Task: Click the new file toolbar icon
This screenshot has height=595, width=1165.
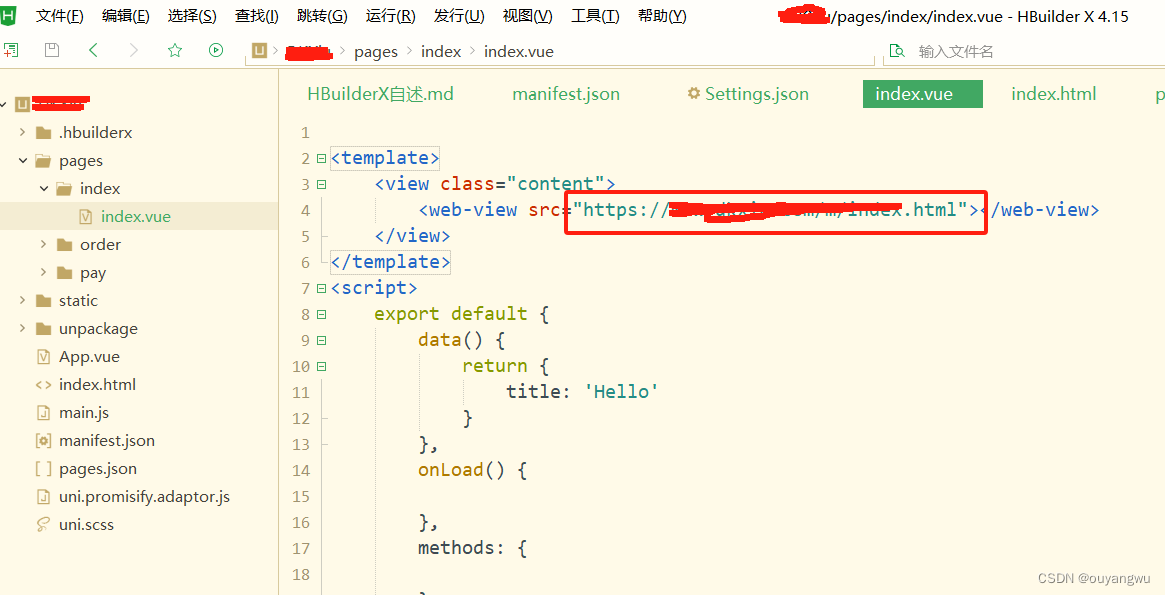Action: [x=10, y=51]
